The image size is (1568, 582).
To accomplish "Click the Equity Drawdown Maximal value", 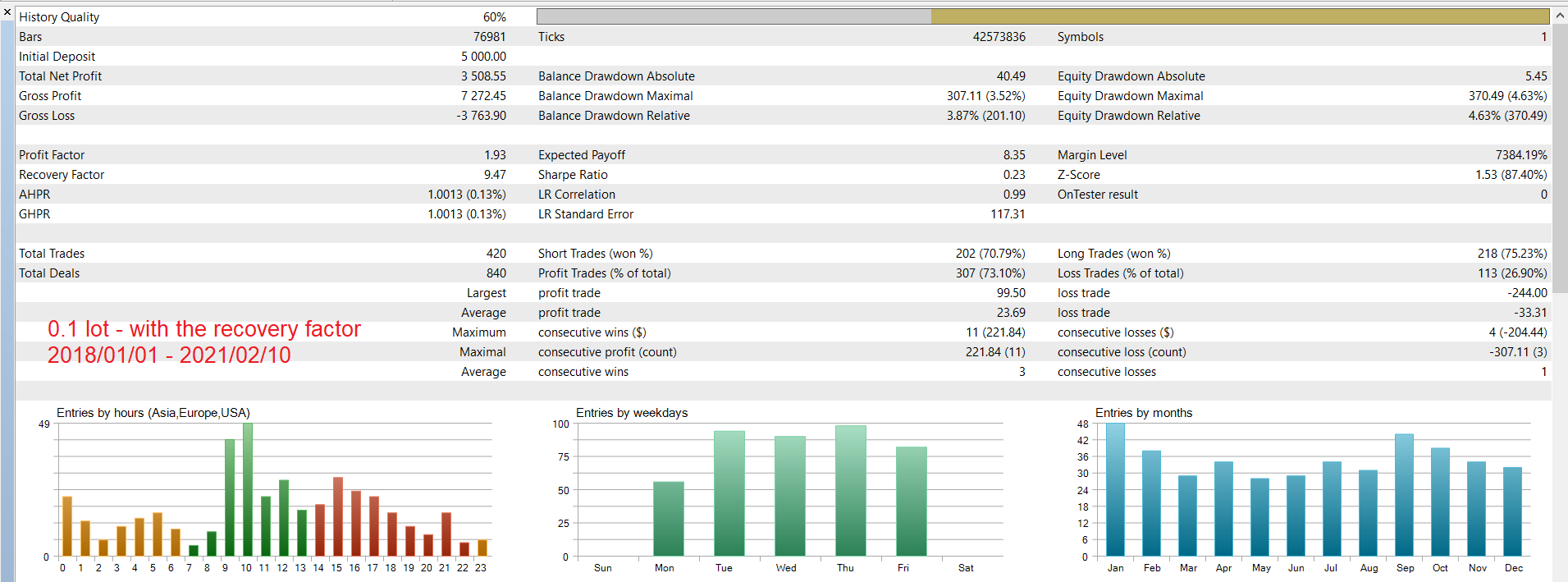I will tap(1507, 95).
